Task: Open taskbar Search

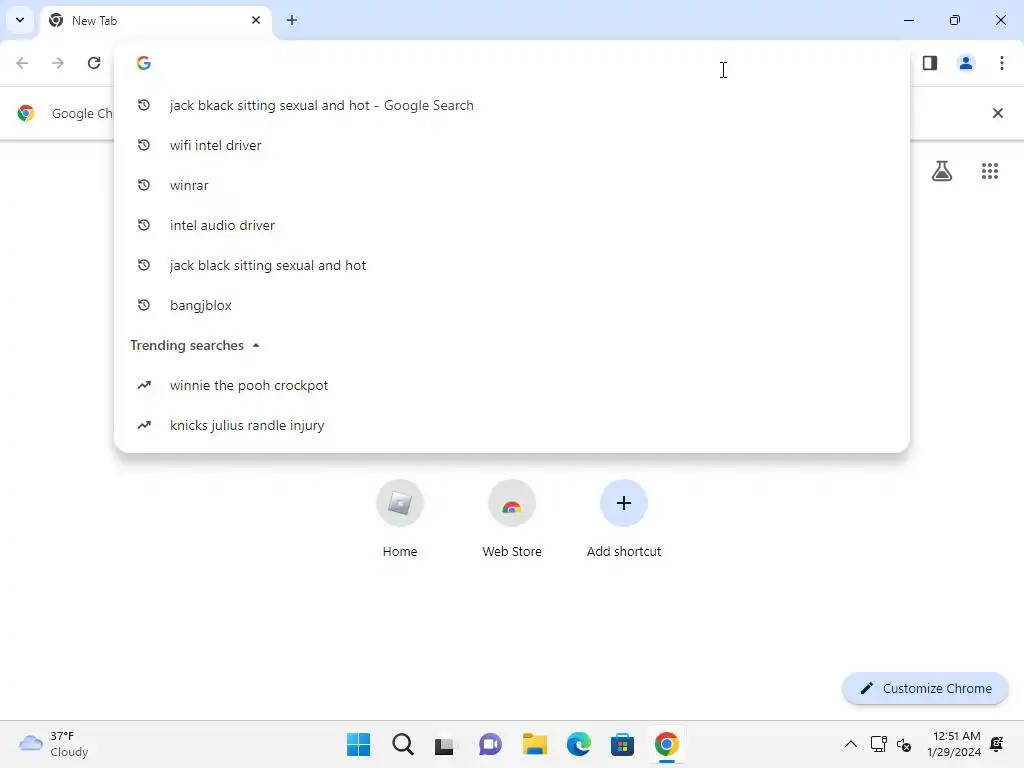Action: [x=403, y=744]
